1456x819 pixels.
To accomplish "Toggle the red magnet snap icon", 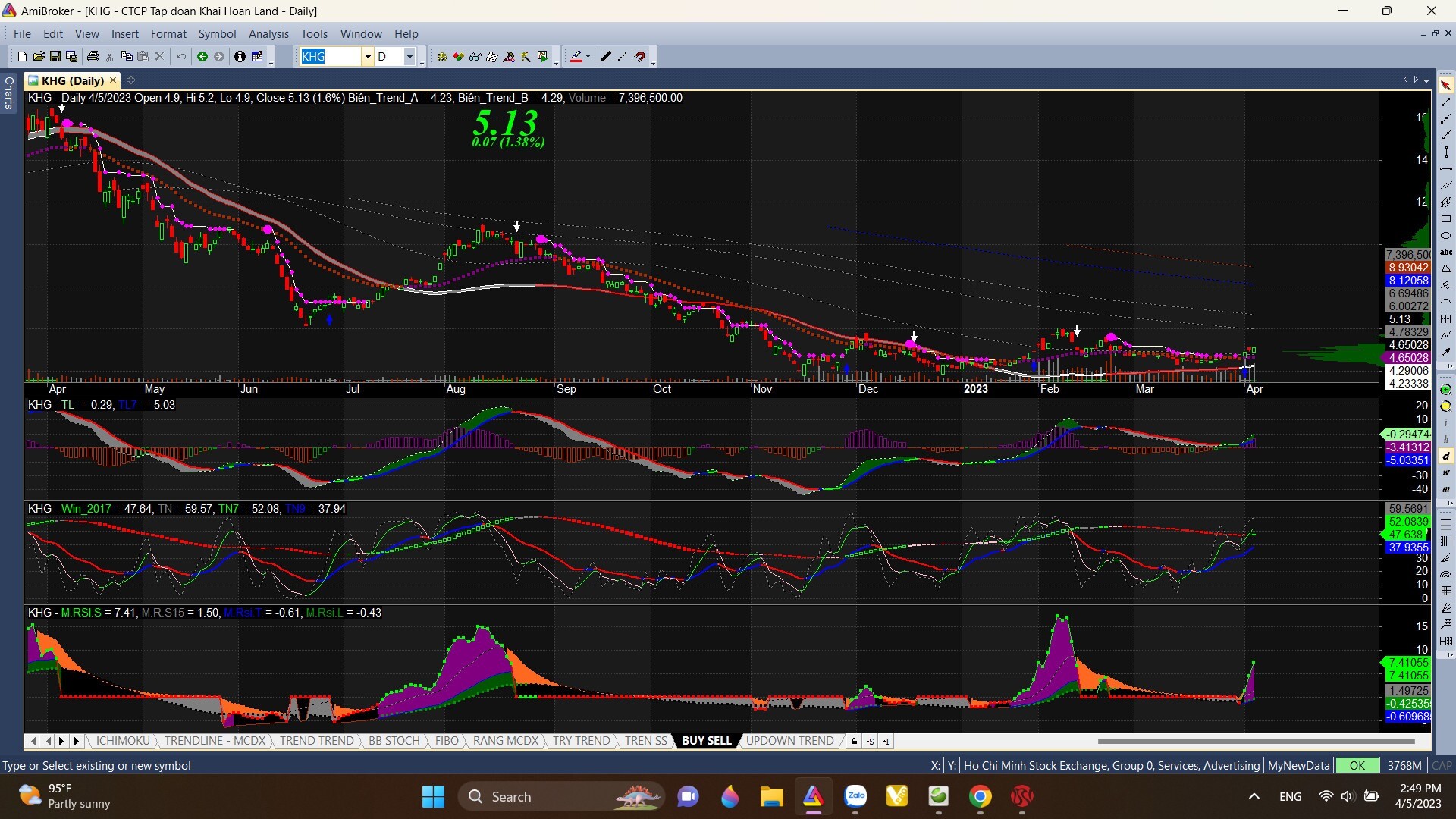I will [x=639, y=57].
